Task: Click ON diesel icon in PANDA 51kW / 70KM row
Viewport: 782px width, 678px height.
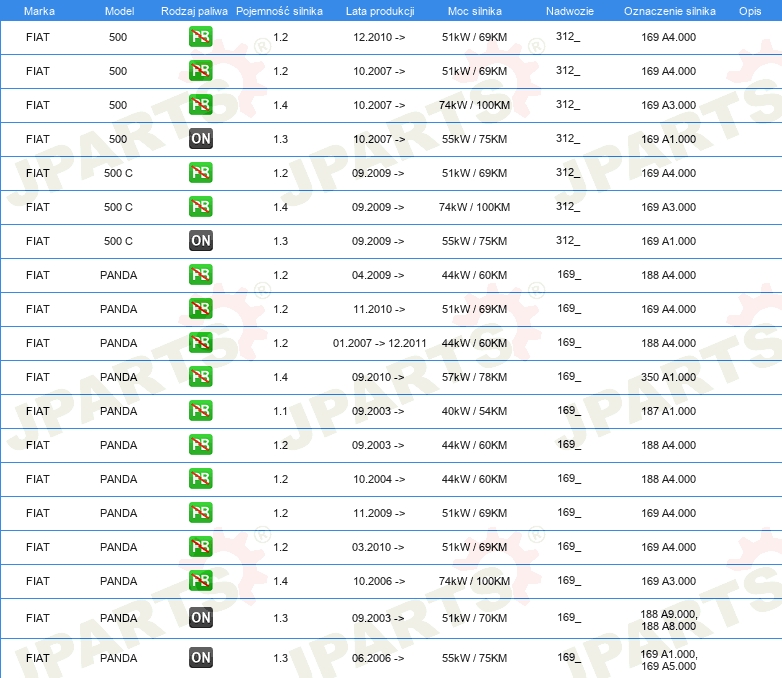Action: click(x=201, y=618)
